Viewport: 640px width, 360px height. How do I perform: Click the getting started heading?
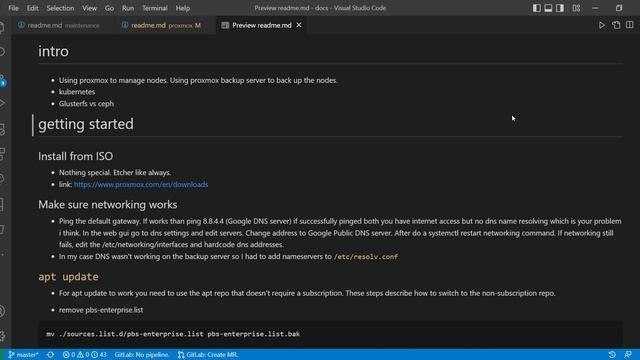click(86, 124)
